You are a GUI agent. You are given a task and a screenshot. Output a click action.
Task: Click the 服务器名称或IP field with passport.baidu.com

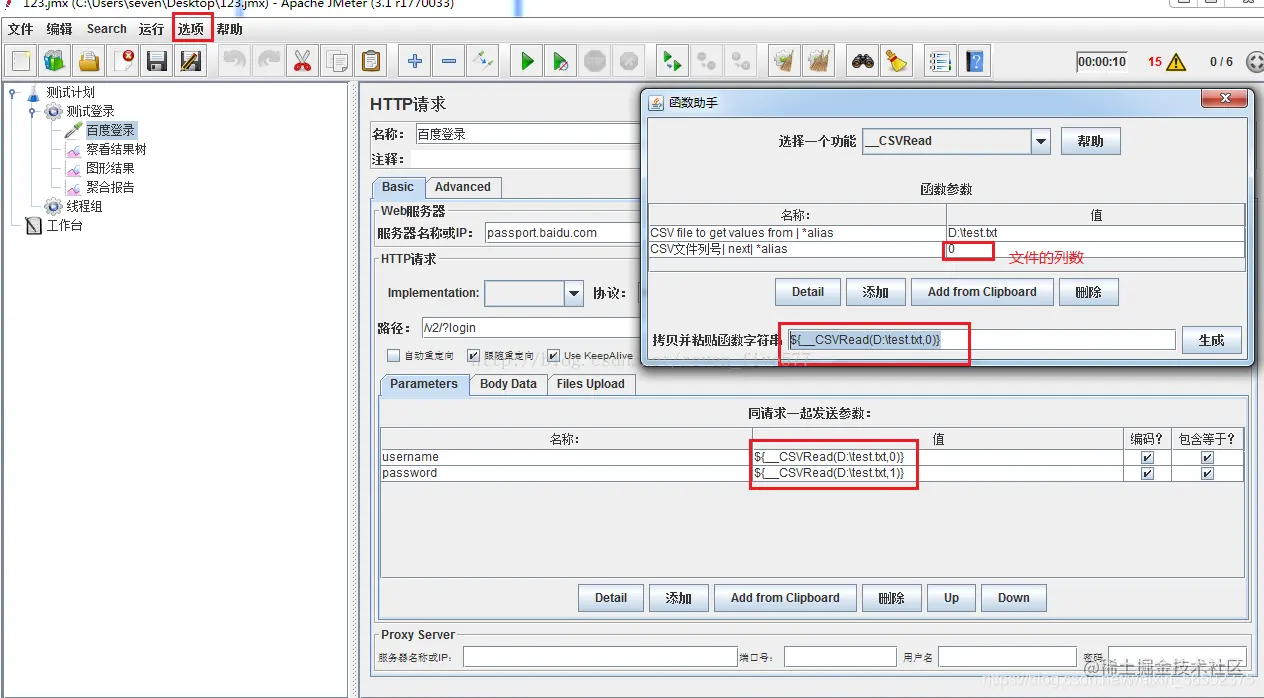[x=562, y=233]
